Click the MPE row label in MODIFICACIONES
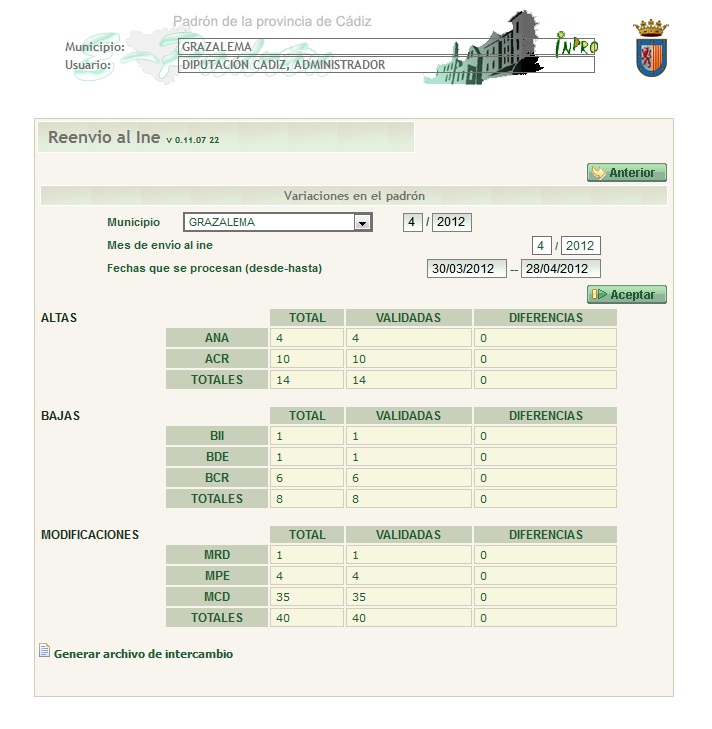This screenshot has width=712, height=729. 217,576
